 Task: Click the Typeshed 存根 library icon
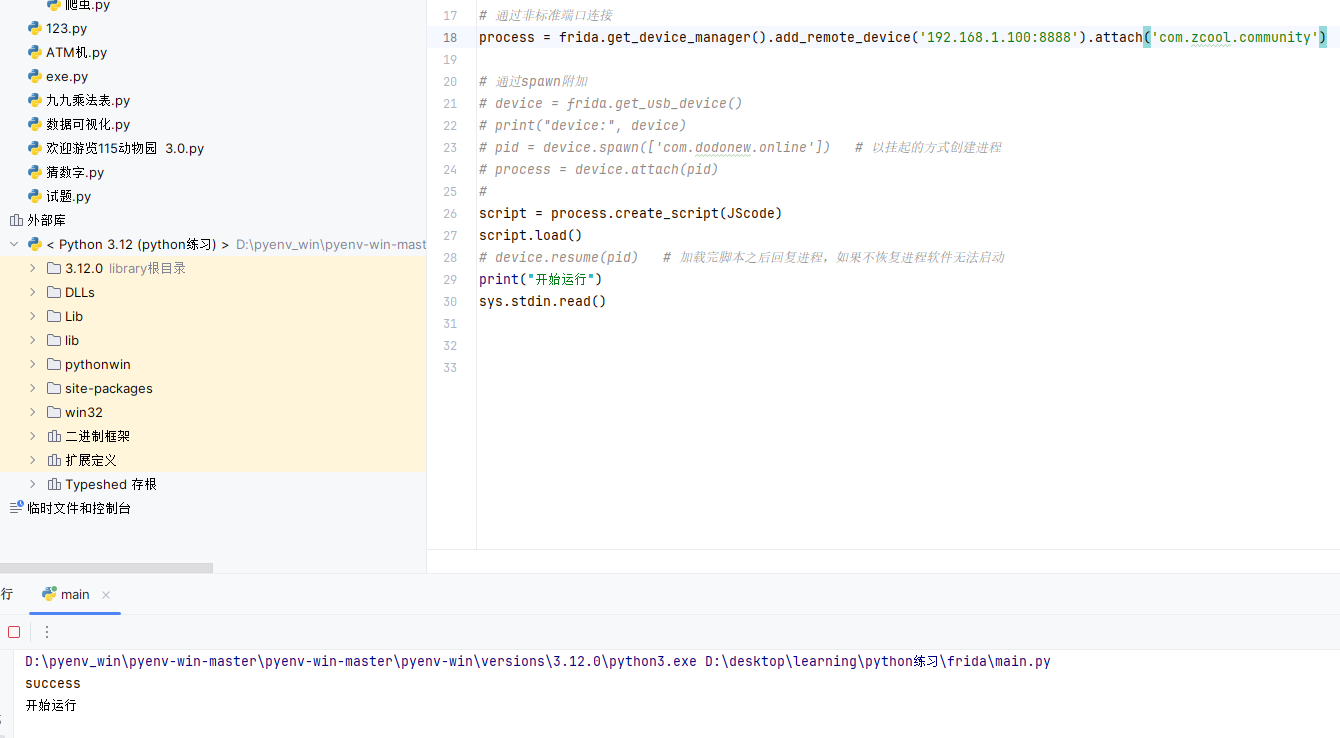[54, 484]
